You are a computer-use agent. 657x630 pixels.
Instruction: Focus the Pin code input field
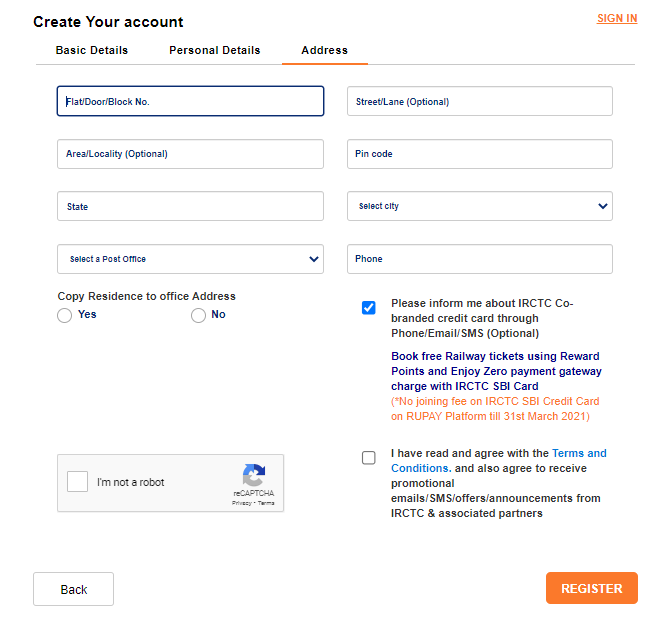(480, 154)
